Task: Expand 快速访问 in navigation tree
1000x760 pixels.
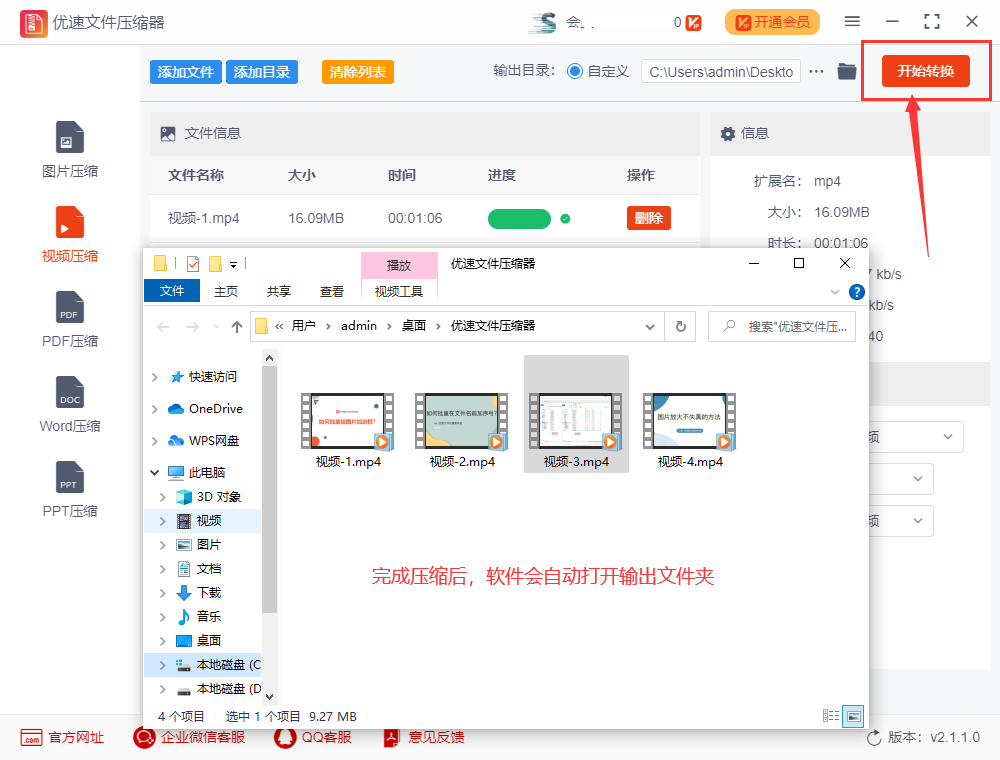Action: 154,377
